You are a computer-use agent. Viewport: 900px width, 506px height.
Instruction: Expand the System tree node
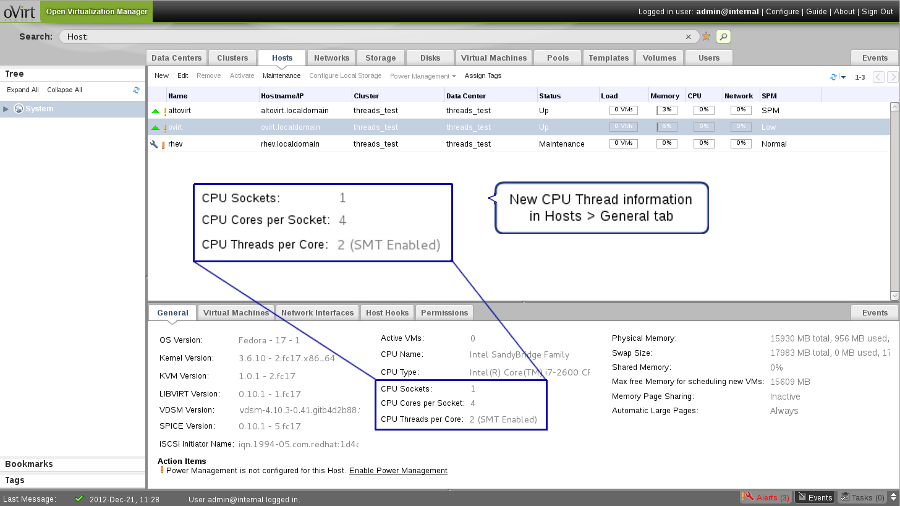[x=6, y=109]
